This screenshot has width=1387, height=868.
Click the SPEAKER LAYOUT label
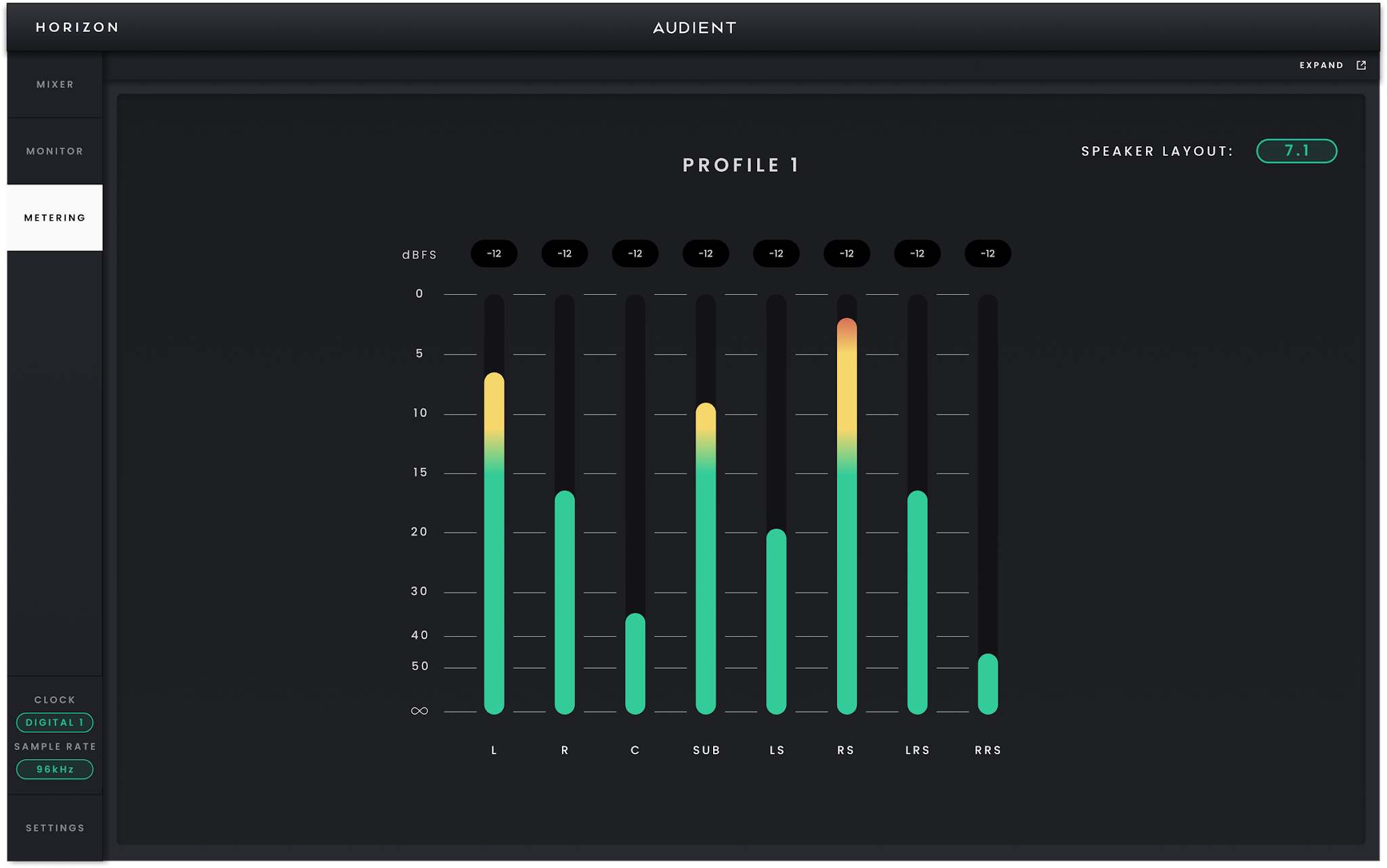pyautogui.click(x=1157, y=151)
